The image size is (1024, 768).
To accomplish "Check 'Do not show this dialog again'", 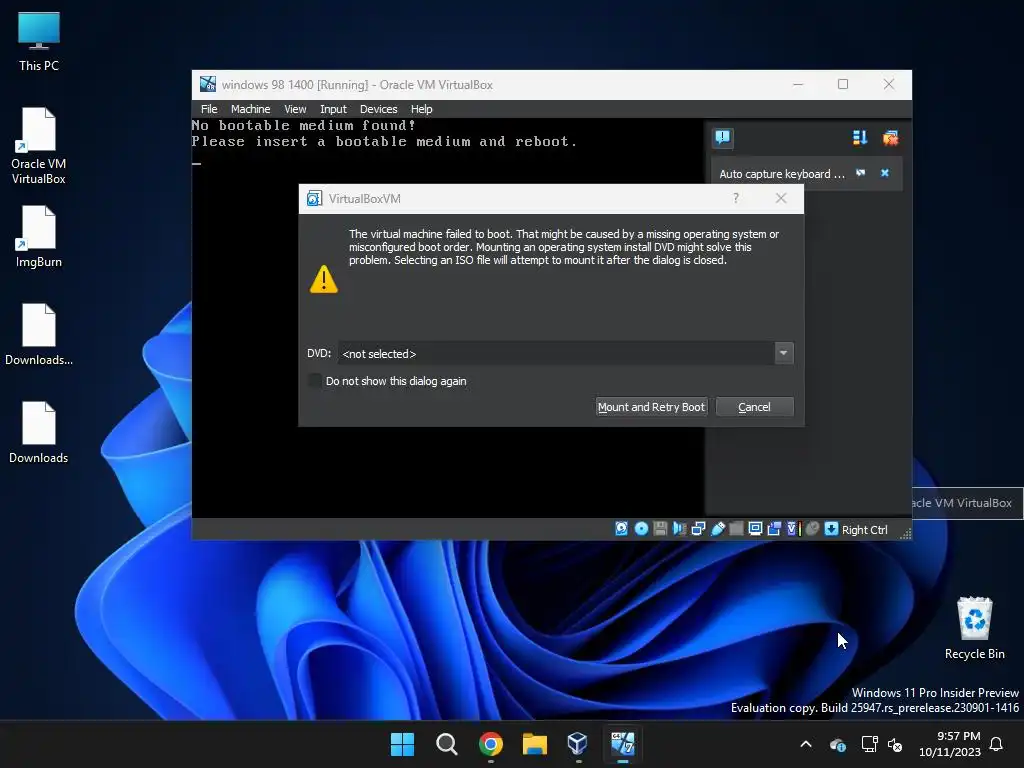I will [315, 381].
